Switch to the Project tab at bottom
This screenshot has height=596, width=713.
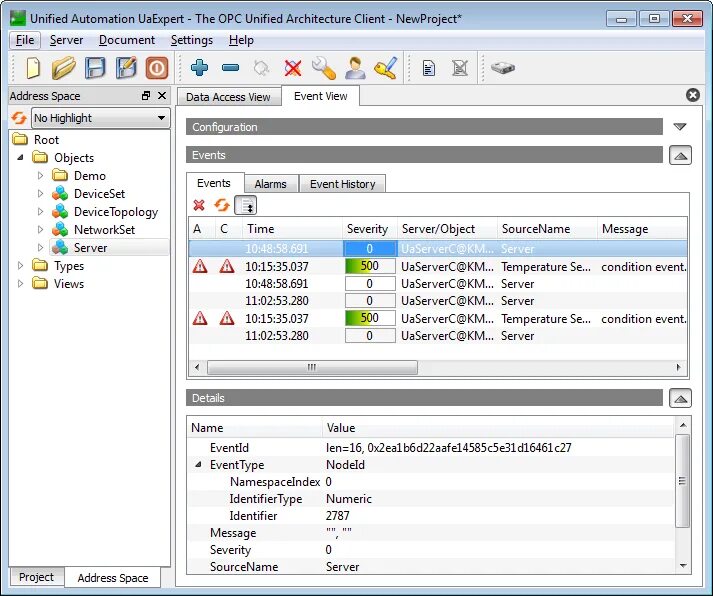(36, 577)
